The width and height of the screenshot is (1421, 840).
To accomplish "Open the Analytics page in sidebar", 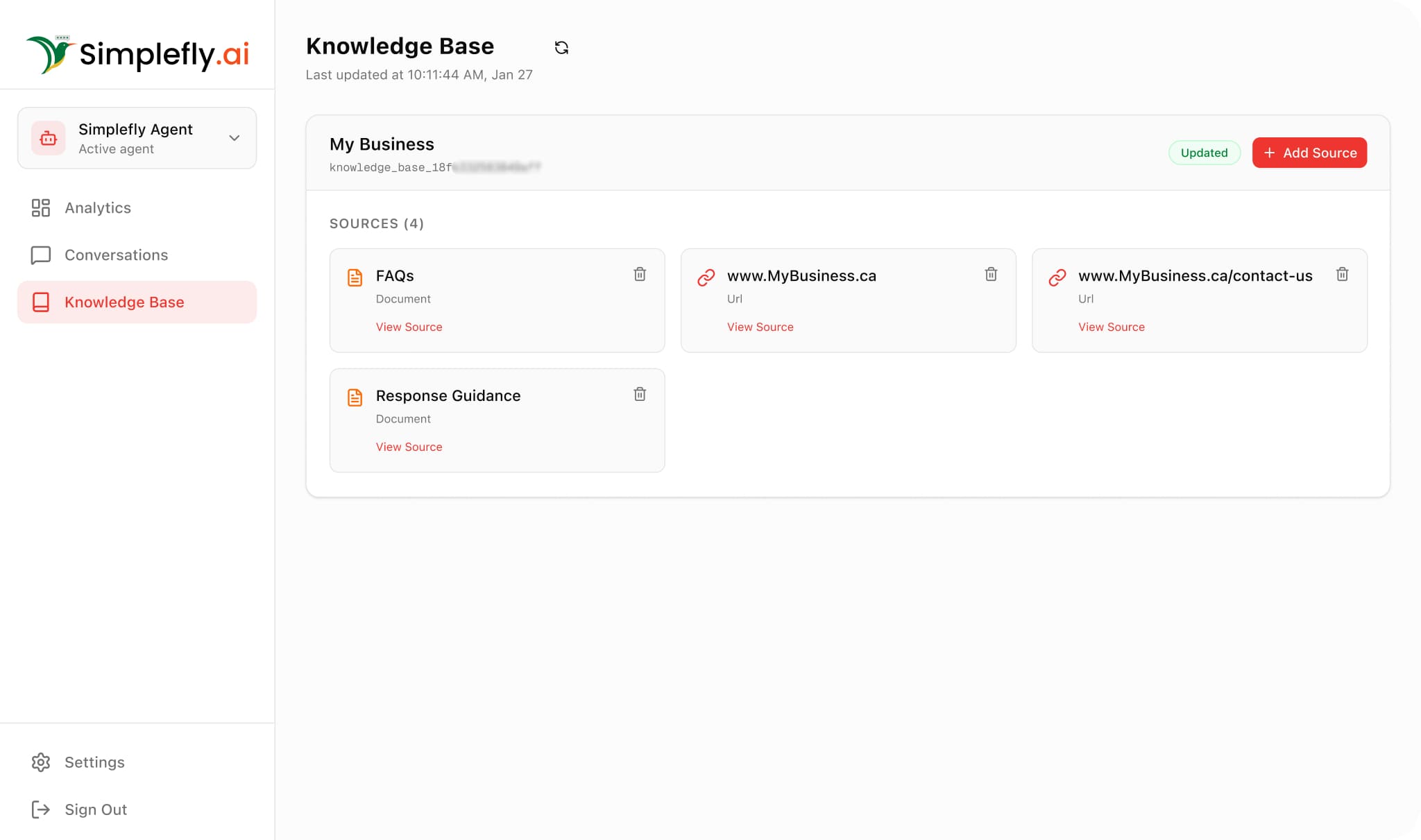I will tap(97, 208).
